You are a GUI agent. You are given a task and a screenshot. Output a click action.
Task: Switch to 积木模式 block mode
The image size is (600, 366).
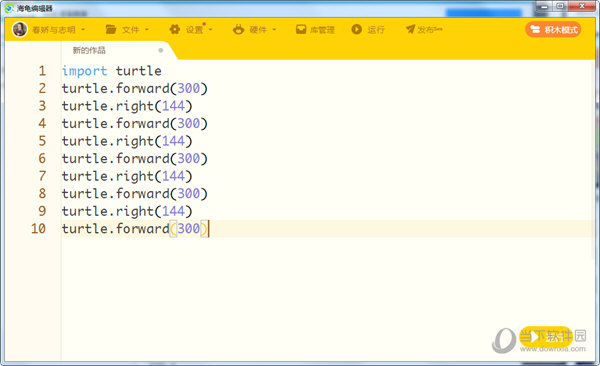[553, 29]
